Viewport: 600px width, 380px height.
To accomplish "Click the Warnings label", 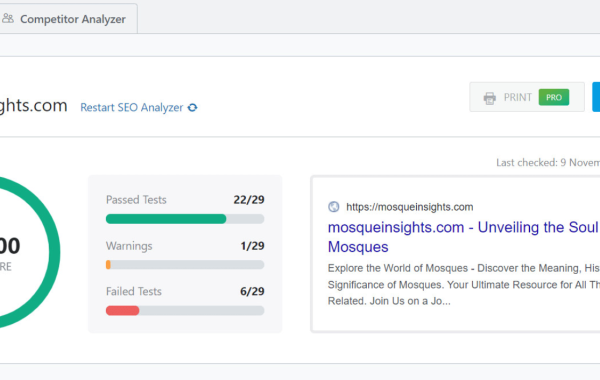I will (x=129, y=246).
